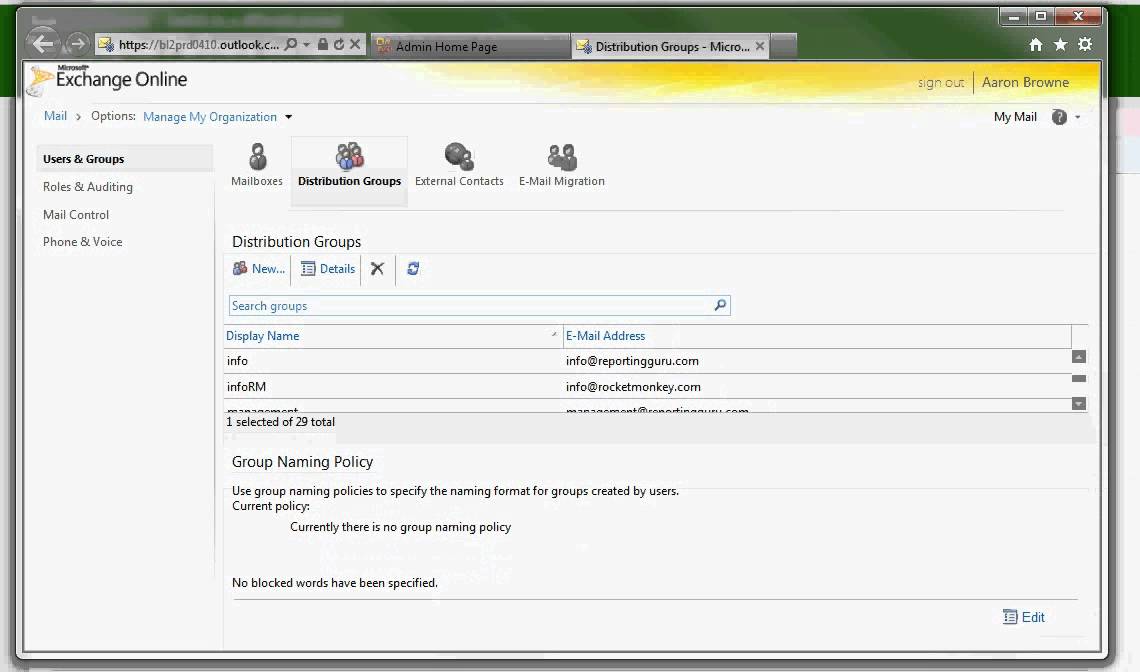This screenshot has height=672, width=1140.
Task: Expand the help dropdown arrow
Action: click(x=1077, y=117)
